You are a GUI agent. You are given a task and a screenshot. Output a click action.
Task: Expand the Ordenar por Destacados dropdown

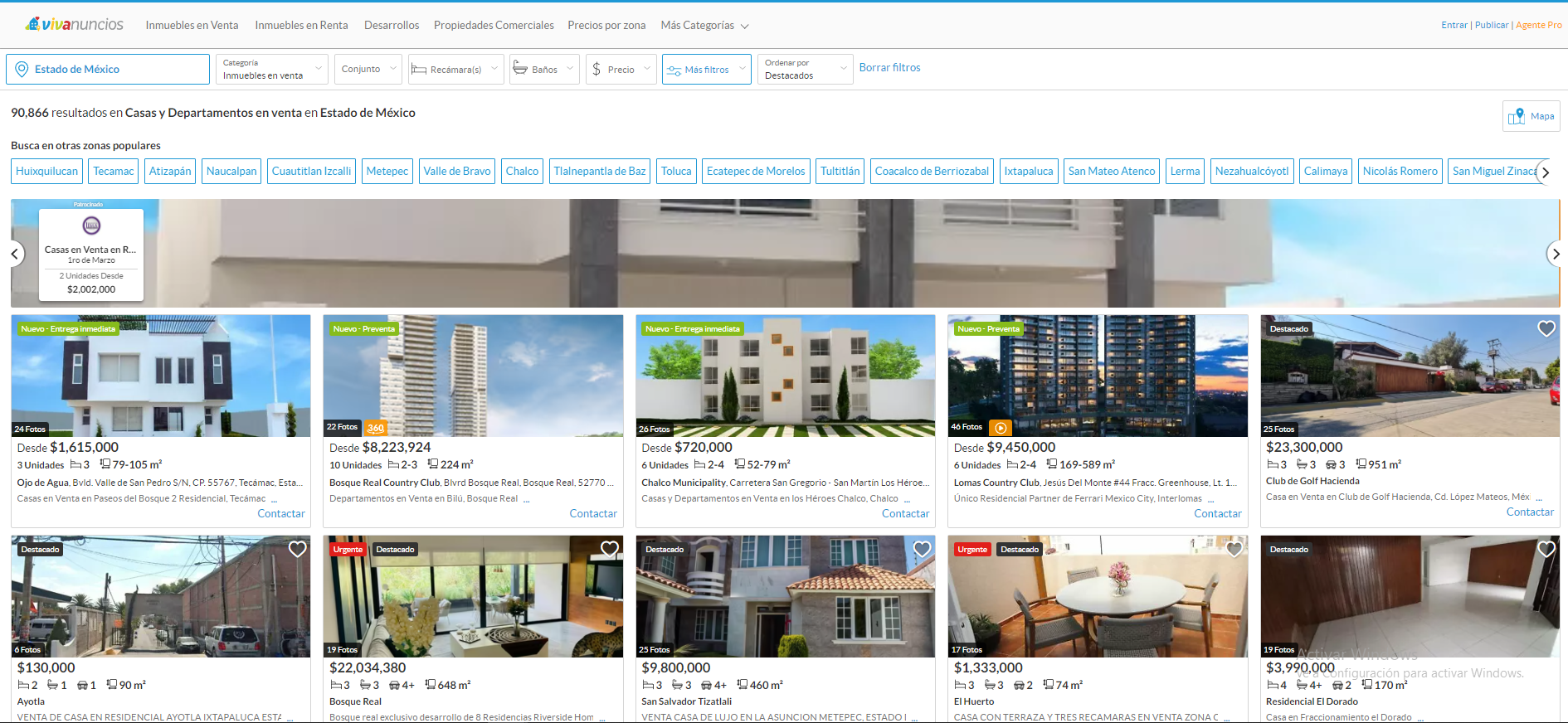coord(806,70)
